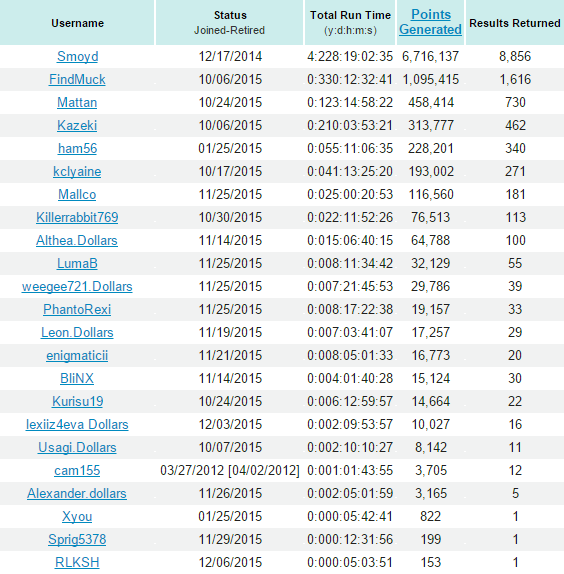This screenshot has width=564, height=574.
Task: Visit the Althea.Dollars user link
Action: [77, 241]
